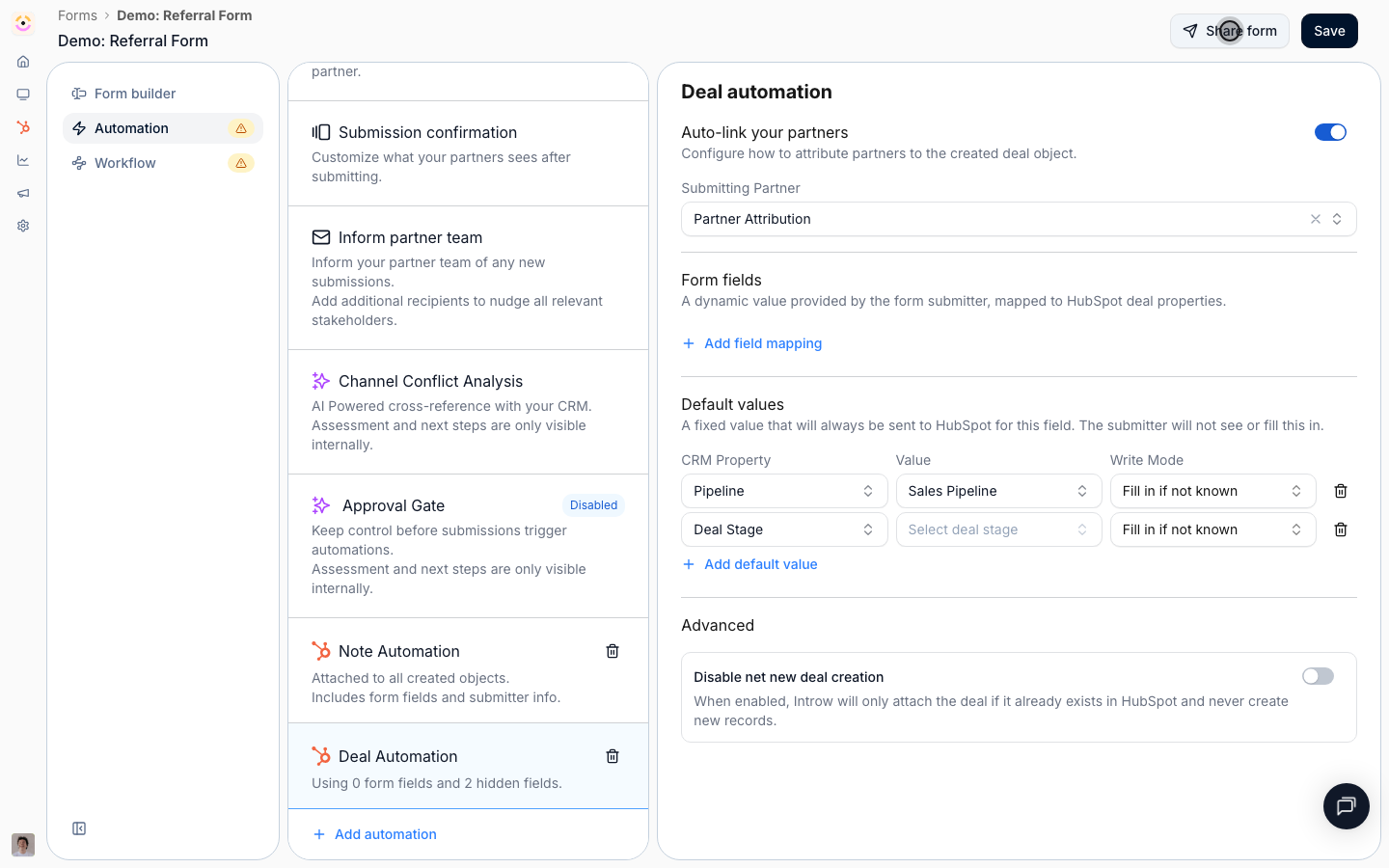Screen dimensions: 1389x868
Task: Switch to Workflow tab
Action: pyautogui.click(x=163, y=163)
